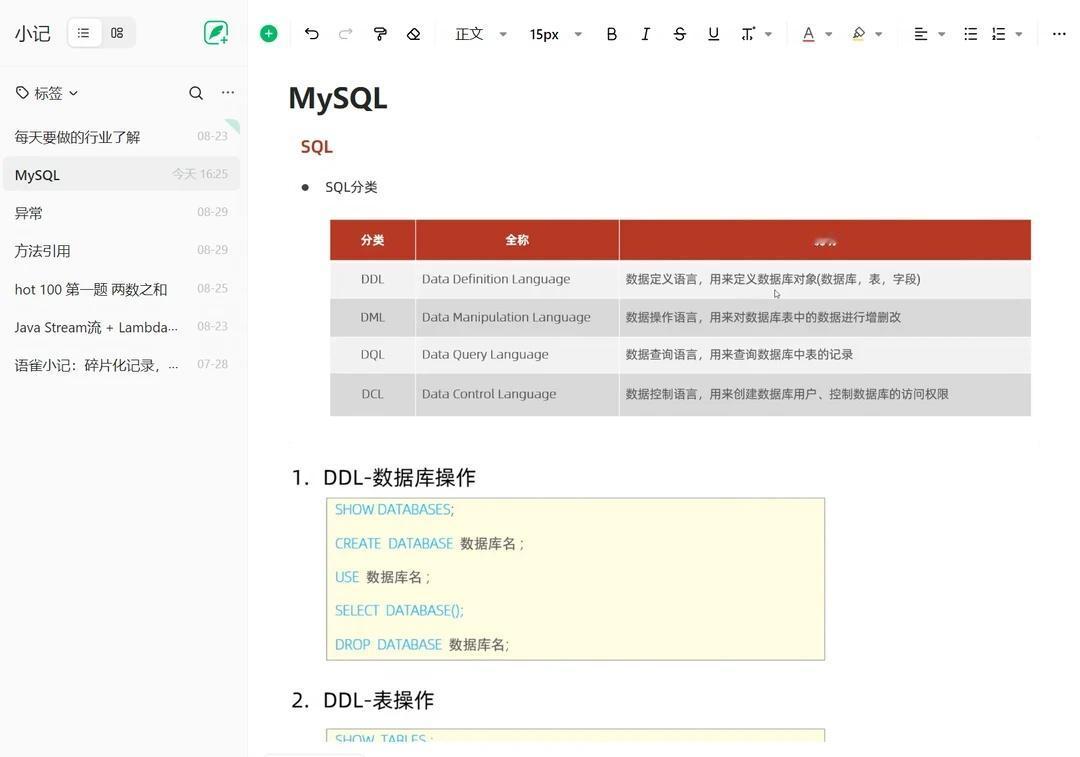Expand the alignment options arrow
Screen dimensions: 1080x757
[x=942, y=34]
